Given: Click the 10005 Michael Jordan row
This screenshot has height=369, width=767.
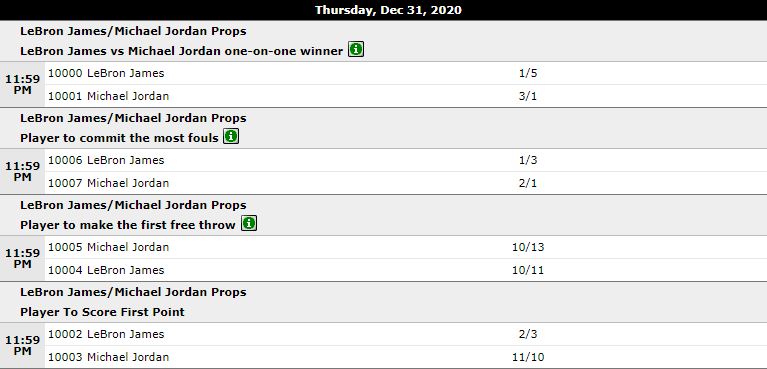Looking at the screenshot, I should pyautogui.click(x=406, y=247).
